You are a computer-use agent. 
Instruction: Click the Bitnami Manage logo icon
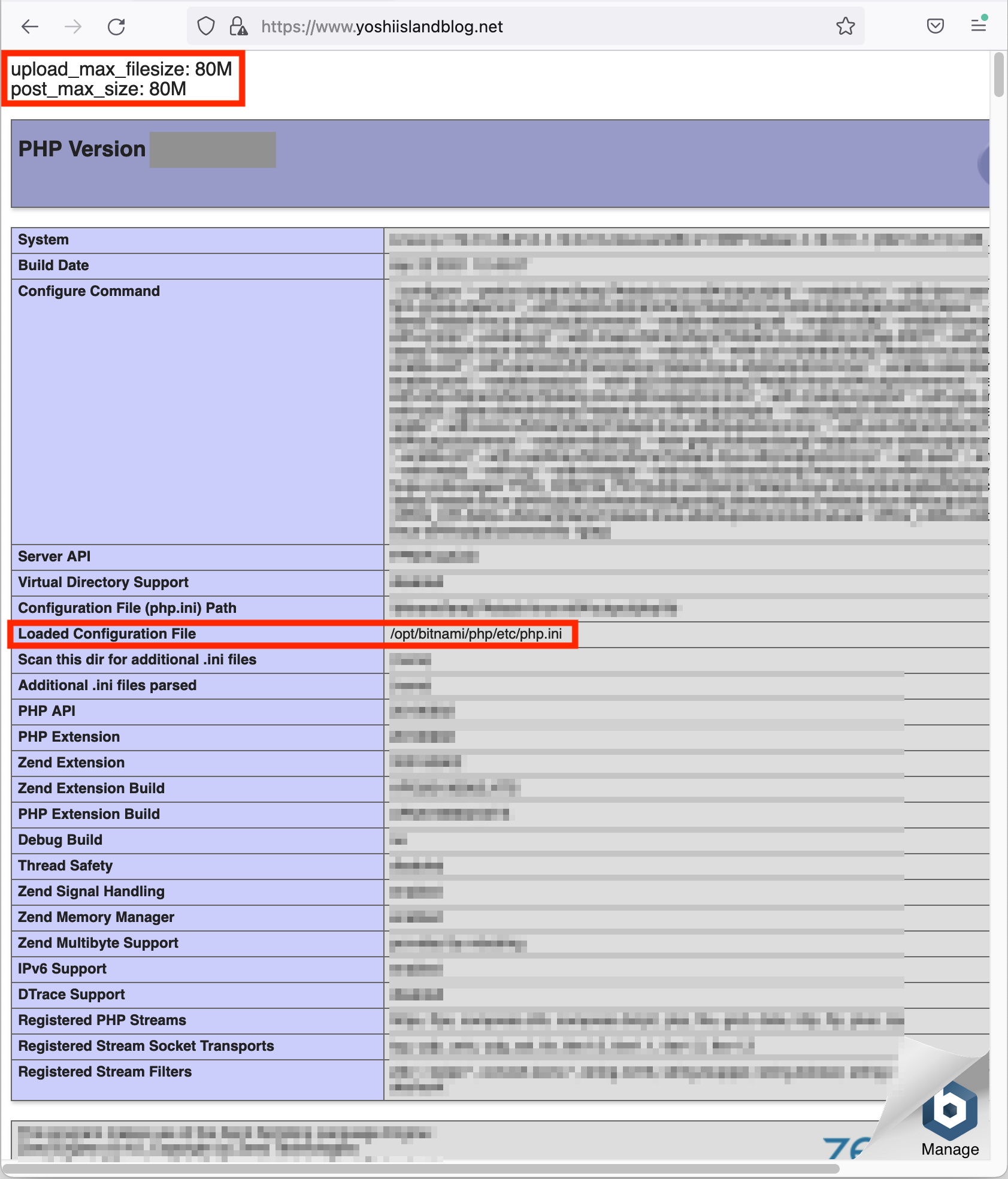point(950,1110)
